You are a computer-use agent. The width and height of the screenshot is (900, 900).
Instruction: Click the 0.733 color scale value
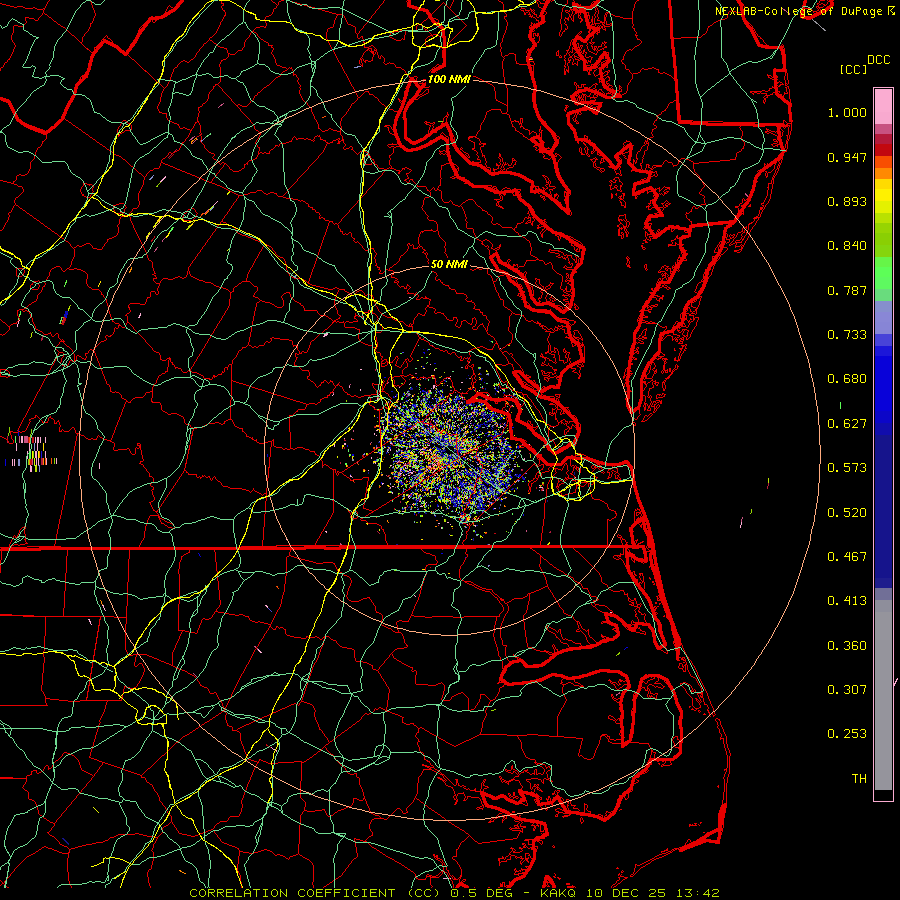tap(847, 335)
